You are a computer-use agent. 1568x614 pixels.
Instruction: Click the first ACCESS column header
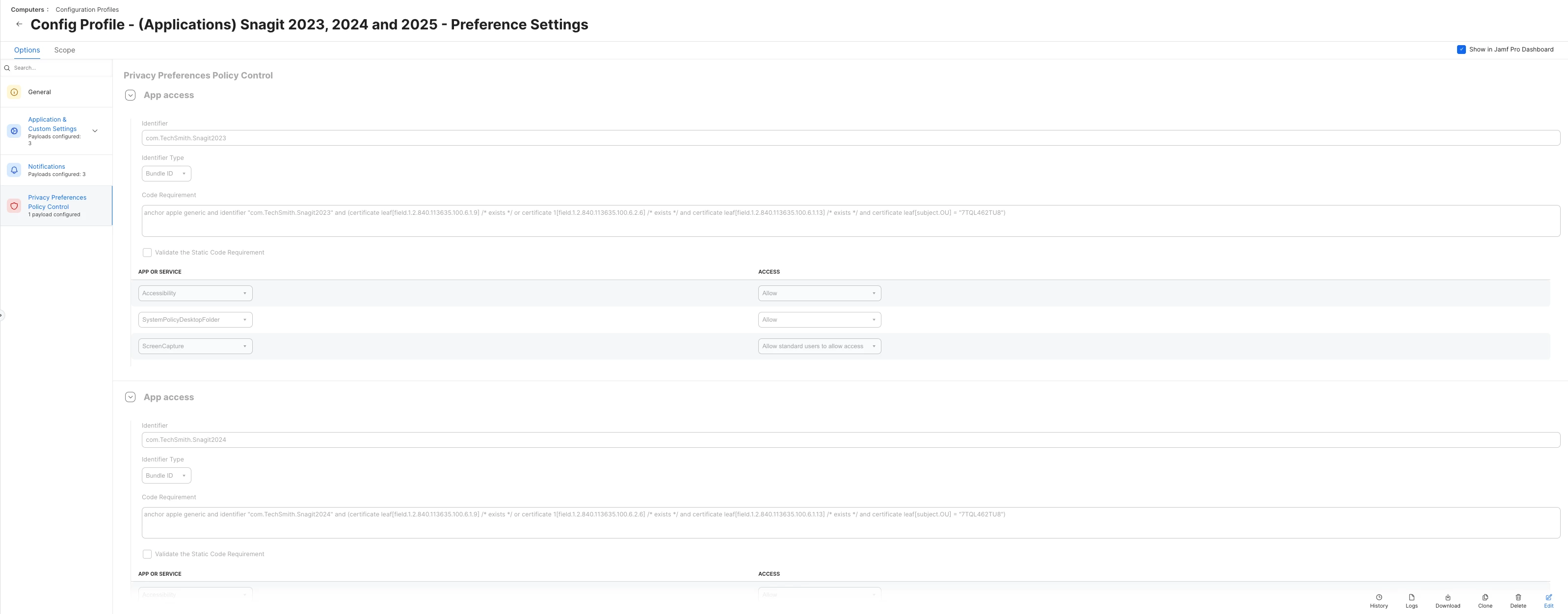(x=769, y=272)
